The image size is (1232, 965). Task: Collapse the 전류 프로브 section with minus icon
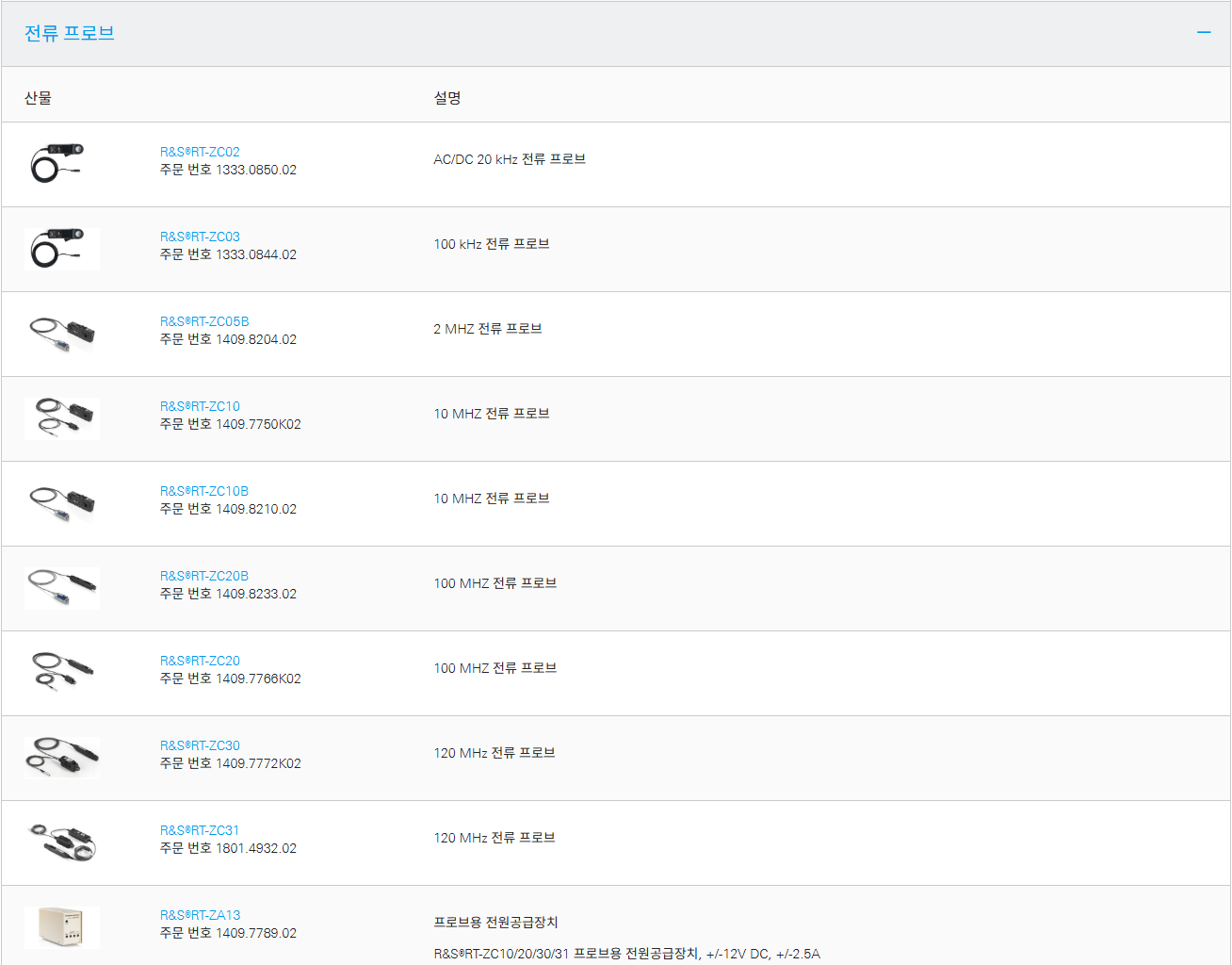[x=1203, y=33]
